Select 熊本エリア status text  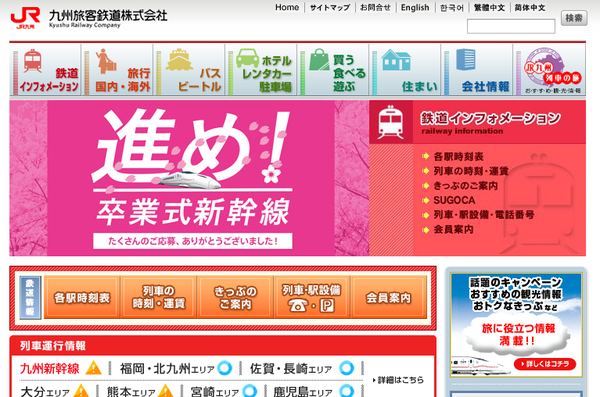point(131,392)
